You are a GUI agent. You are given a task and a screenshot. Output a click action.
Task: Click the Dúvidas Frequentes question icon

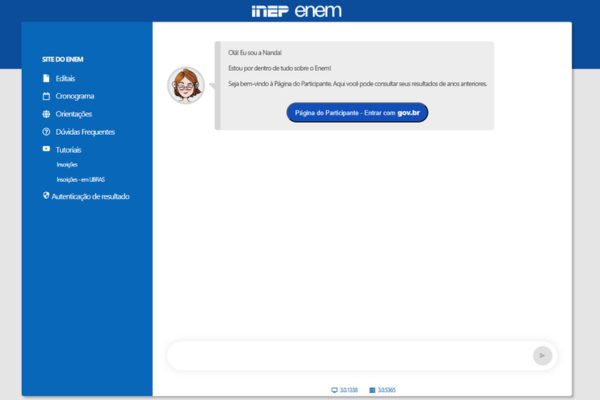click(x=46, y=132)
